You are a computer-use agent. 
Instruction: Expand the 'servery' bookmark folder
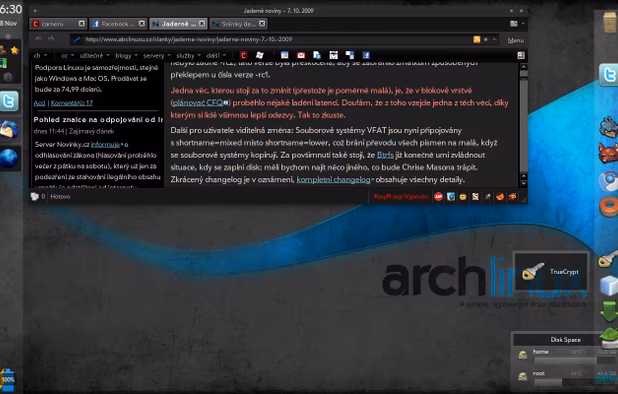pos(156,56)
